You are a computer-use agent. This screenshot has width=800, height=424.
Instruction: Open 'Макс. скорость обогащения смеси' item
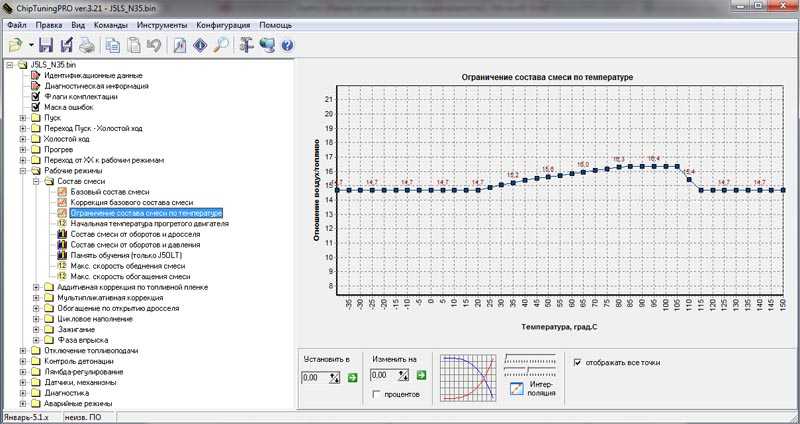130,277
